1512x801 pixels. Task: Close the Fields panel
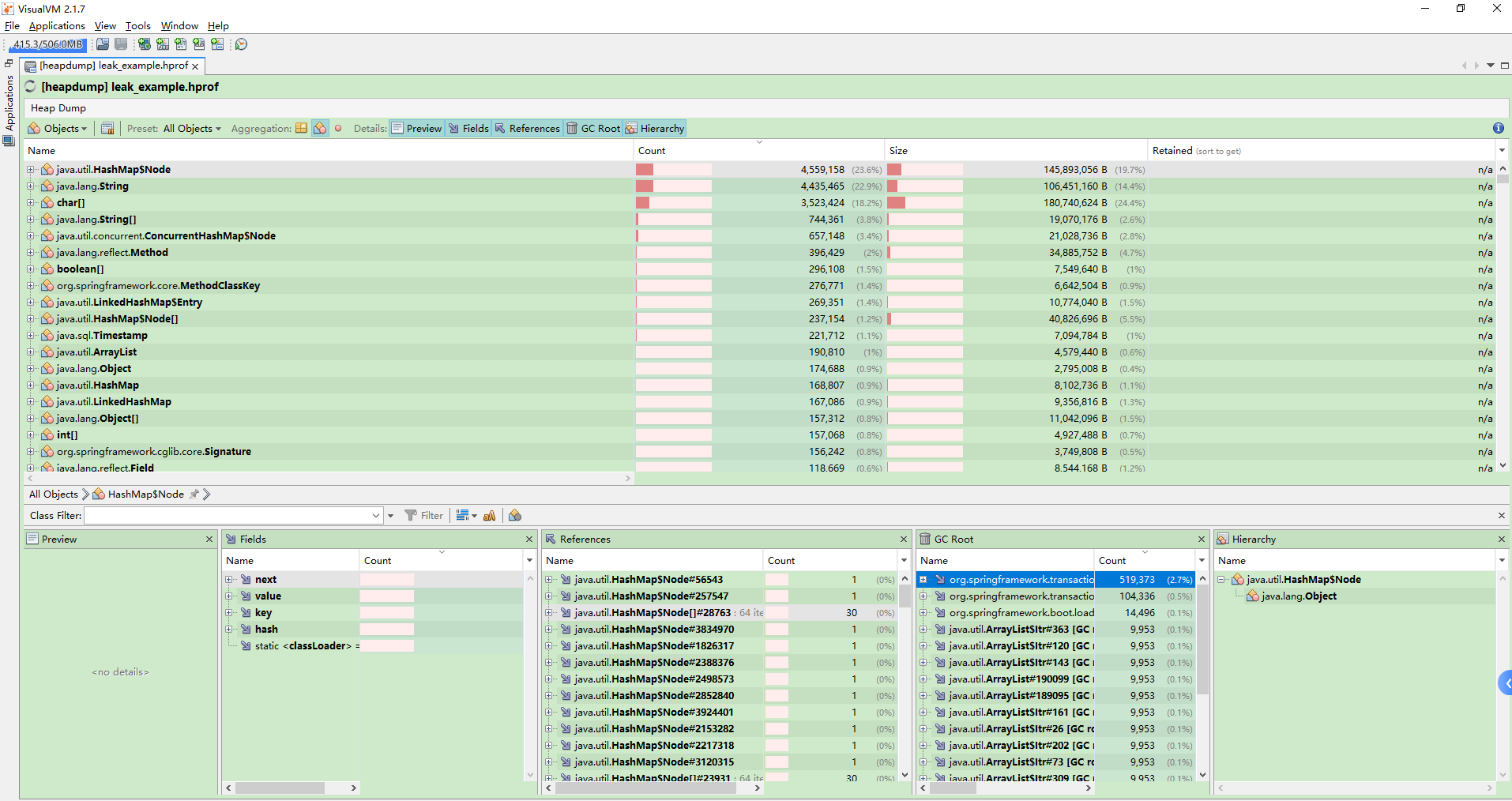pos(529,539)
